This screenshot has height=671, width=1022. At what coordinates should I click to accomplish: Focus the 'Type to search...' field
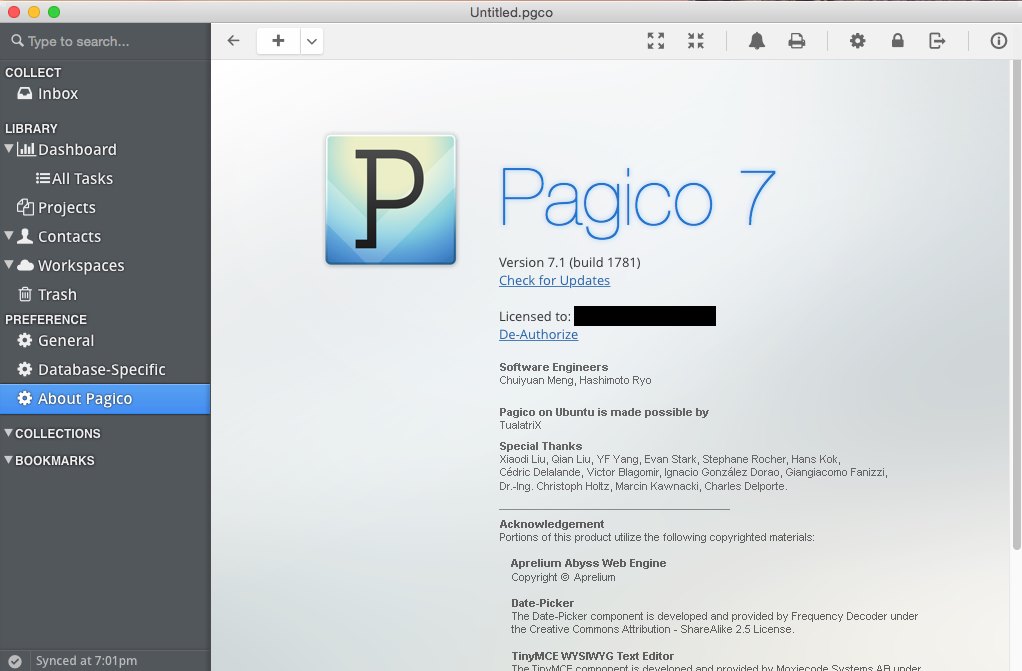tap(105, 41)
